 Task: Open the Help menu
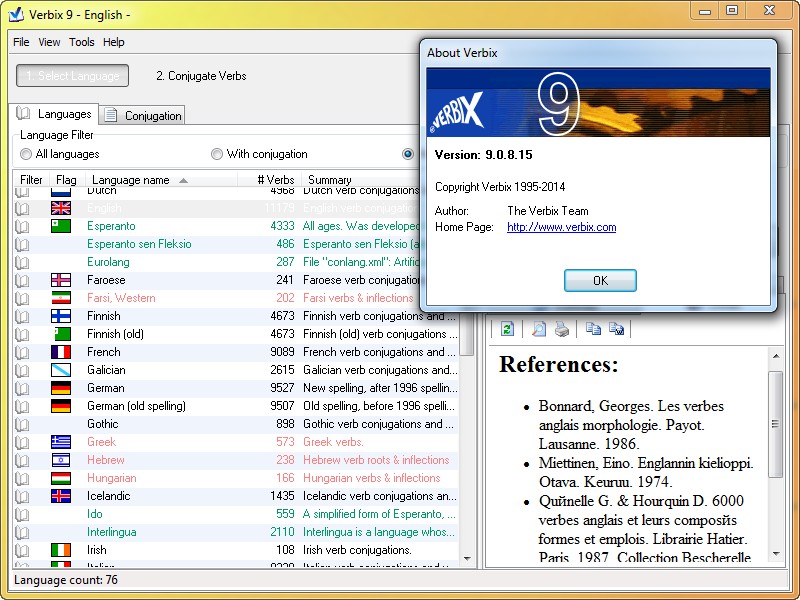click(113, 42)
